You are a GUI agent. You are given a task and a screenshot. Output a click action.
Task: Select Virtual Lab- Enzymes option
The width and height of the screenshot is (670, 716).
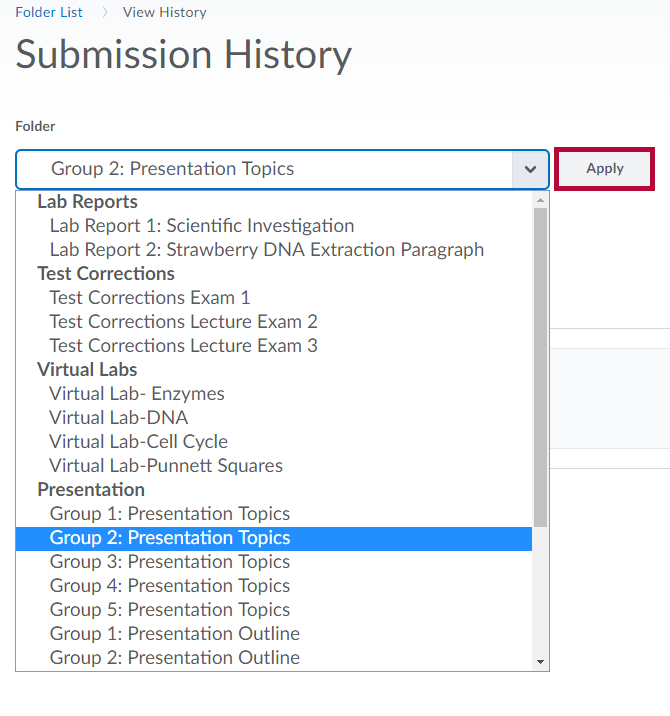(x=137, y=394)
